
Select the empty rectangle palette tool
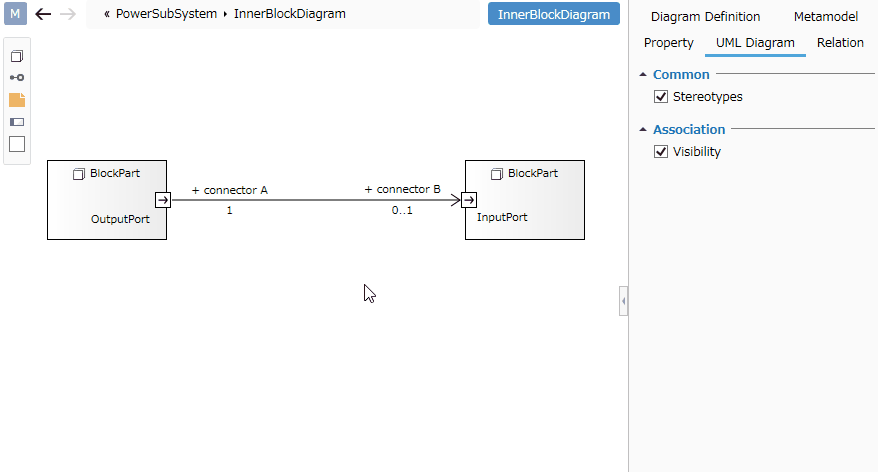[x=17, y=144]
